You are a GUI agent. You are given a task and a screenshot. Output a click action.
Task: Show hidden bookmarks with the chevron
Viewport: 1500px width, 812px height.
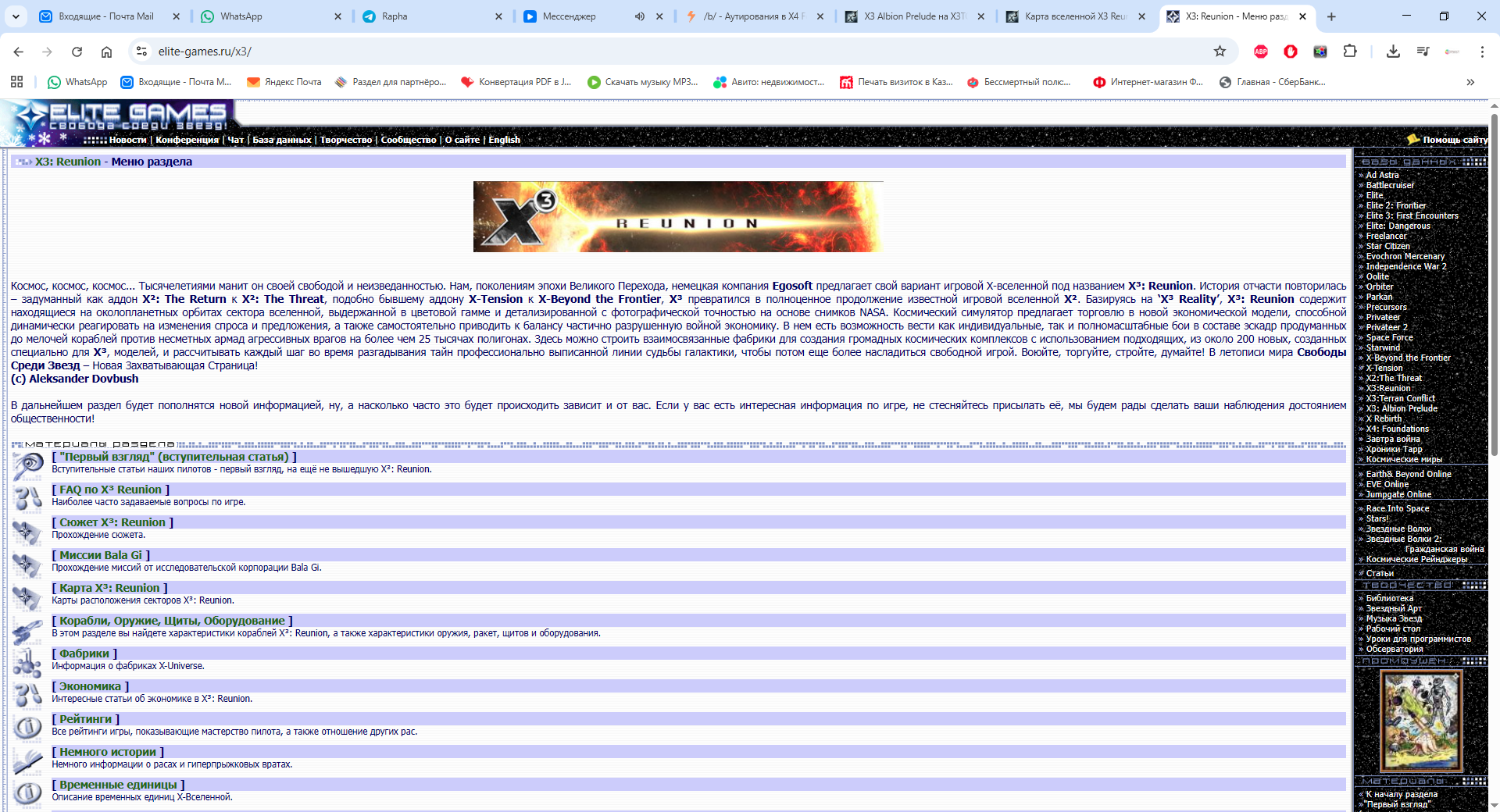tap(1470, 82)
